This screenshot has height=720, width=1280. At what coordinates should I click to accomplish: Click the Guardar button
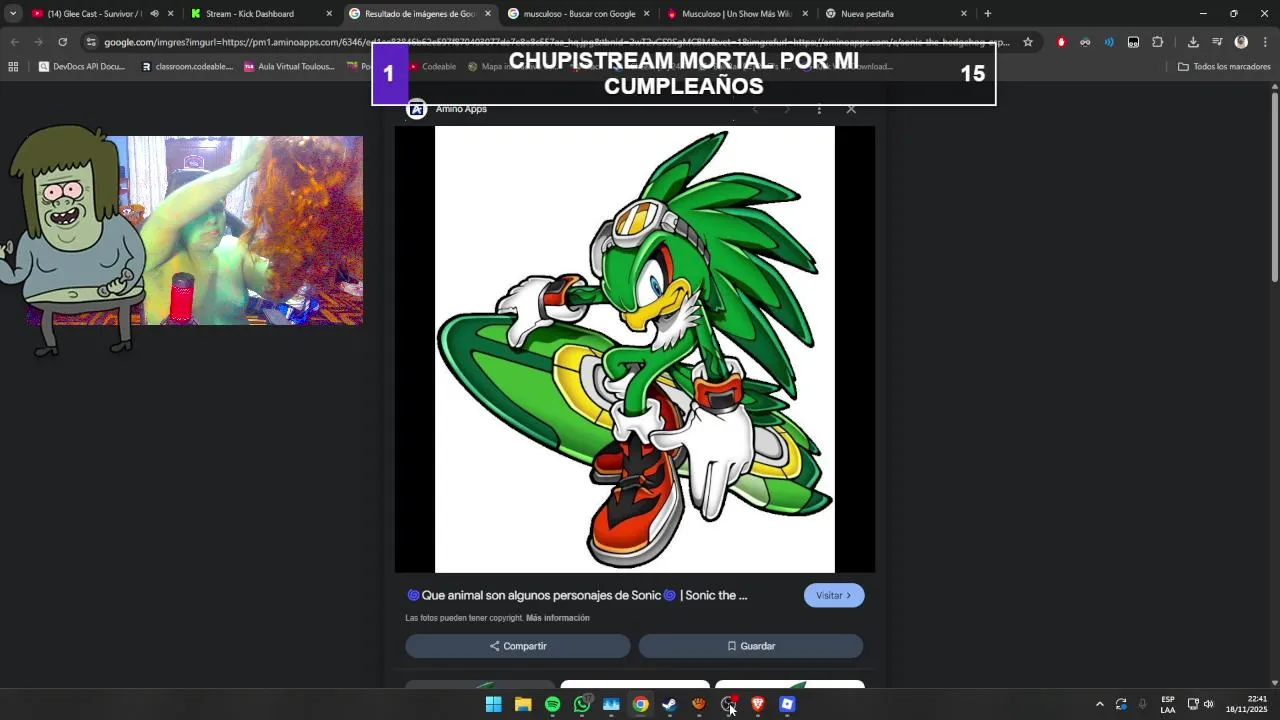[751, 646]
